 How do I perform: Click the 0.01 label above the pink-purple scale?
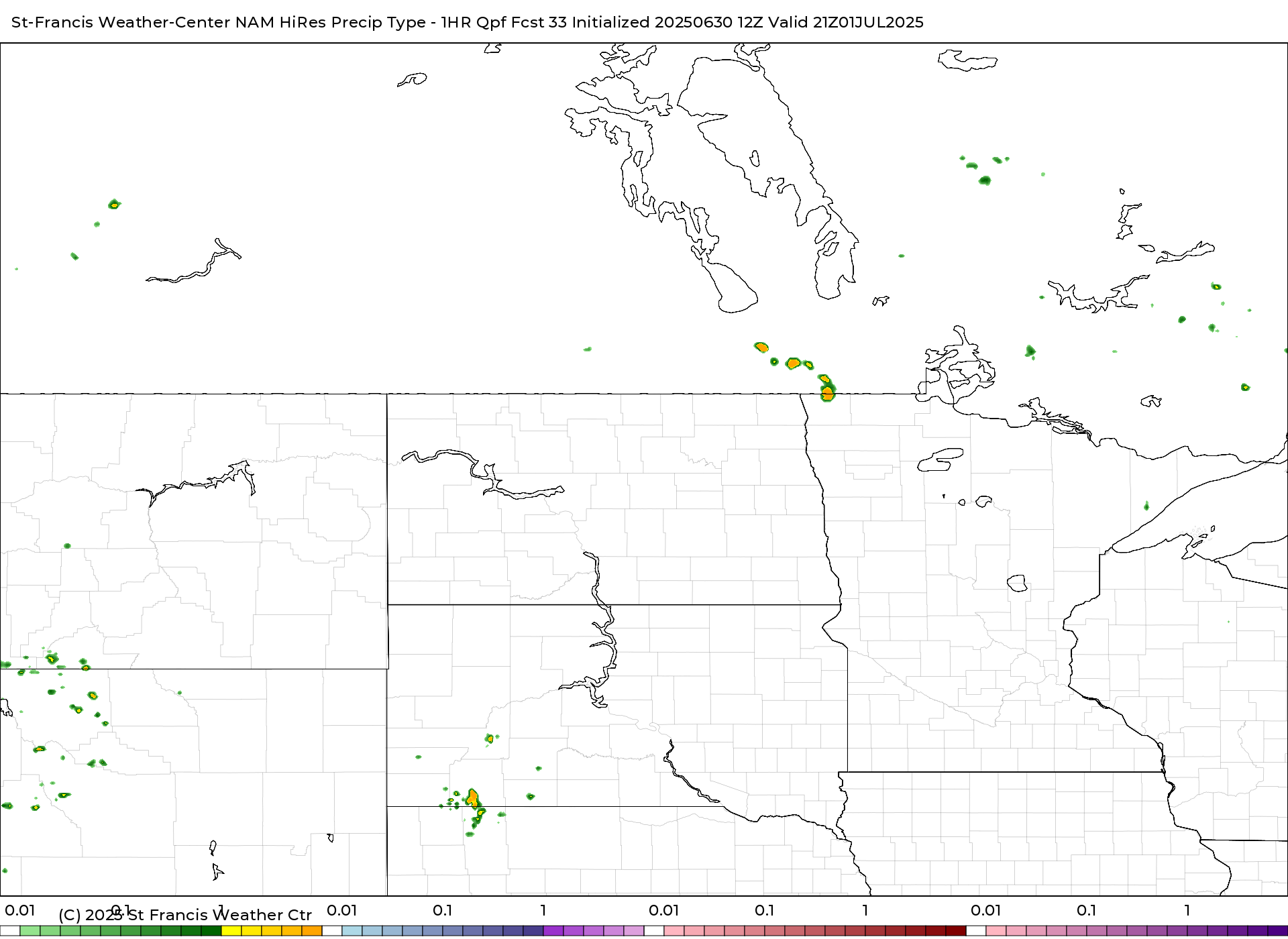coord(986,911)
